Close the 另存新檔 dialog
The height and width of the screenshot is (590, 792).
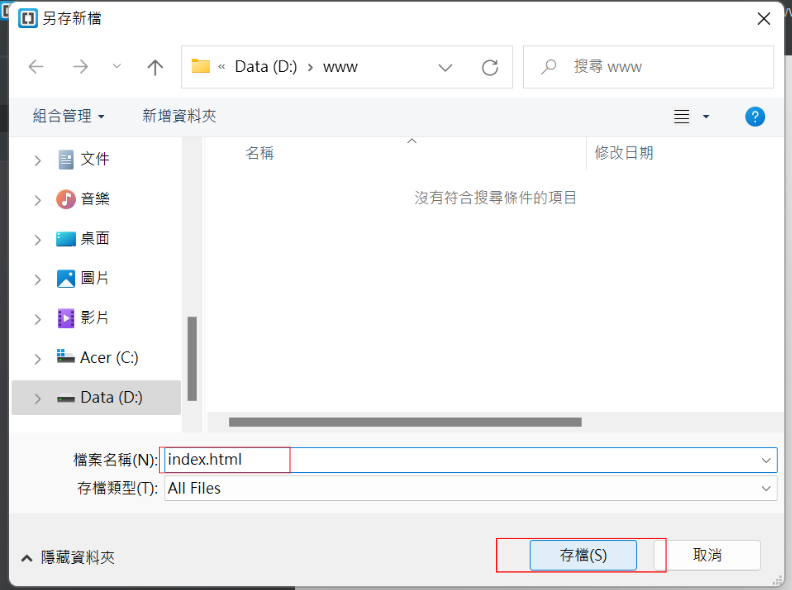[x=764, y=19]
